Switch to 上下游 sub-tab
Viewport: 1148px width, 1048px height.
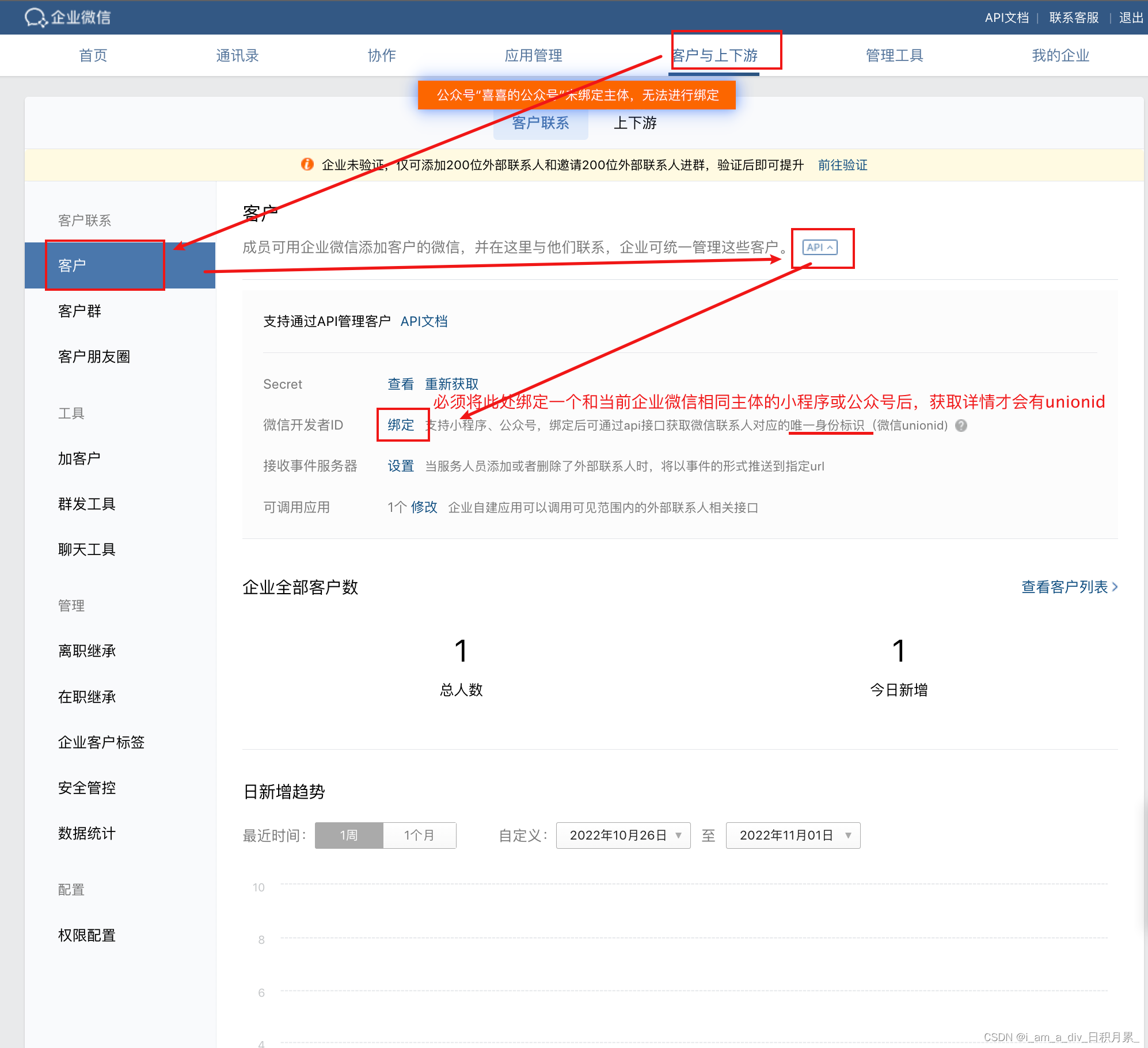(x=635, y=123)
